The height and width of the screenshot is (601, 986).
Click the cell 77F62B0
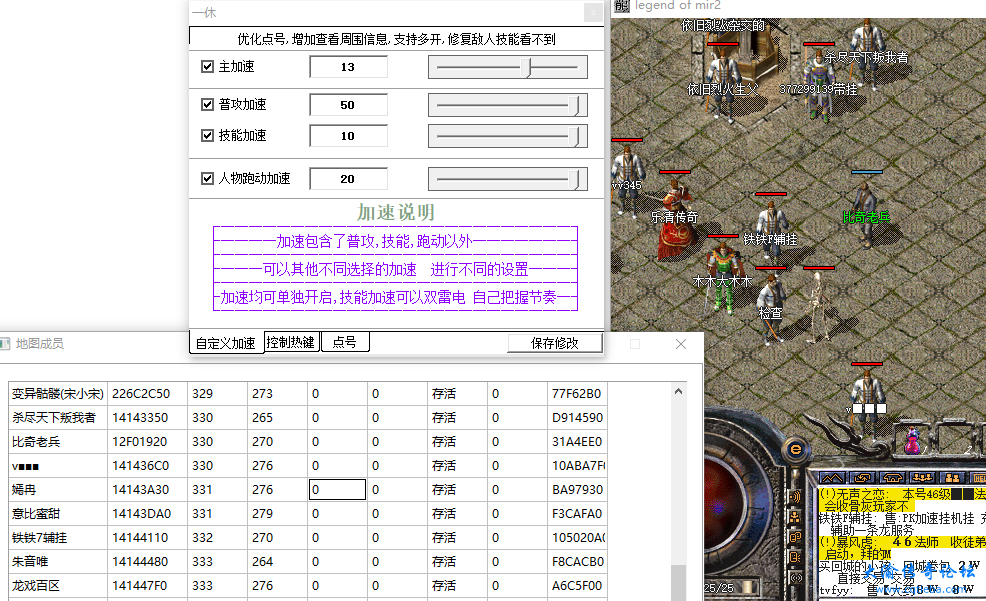(x=577, y=394)
